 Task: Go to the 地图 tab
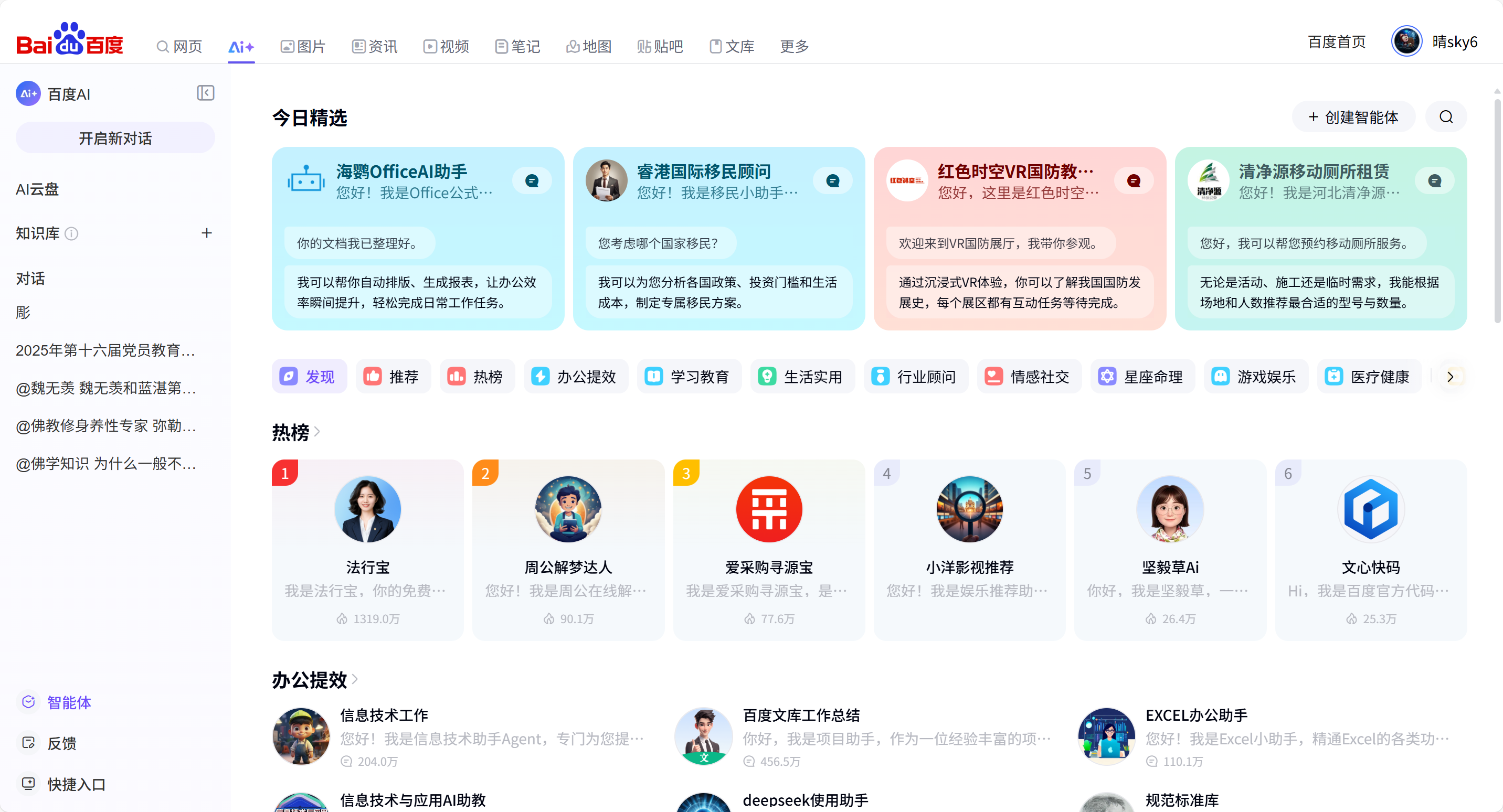pyautogui.click(x=589, y=46)
